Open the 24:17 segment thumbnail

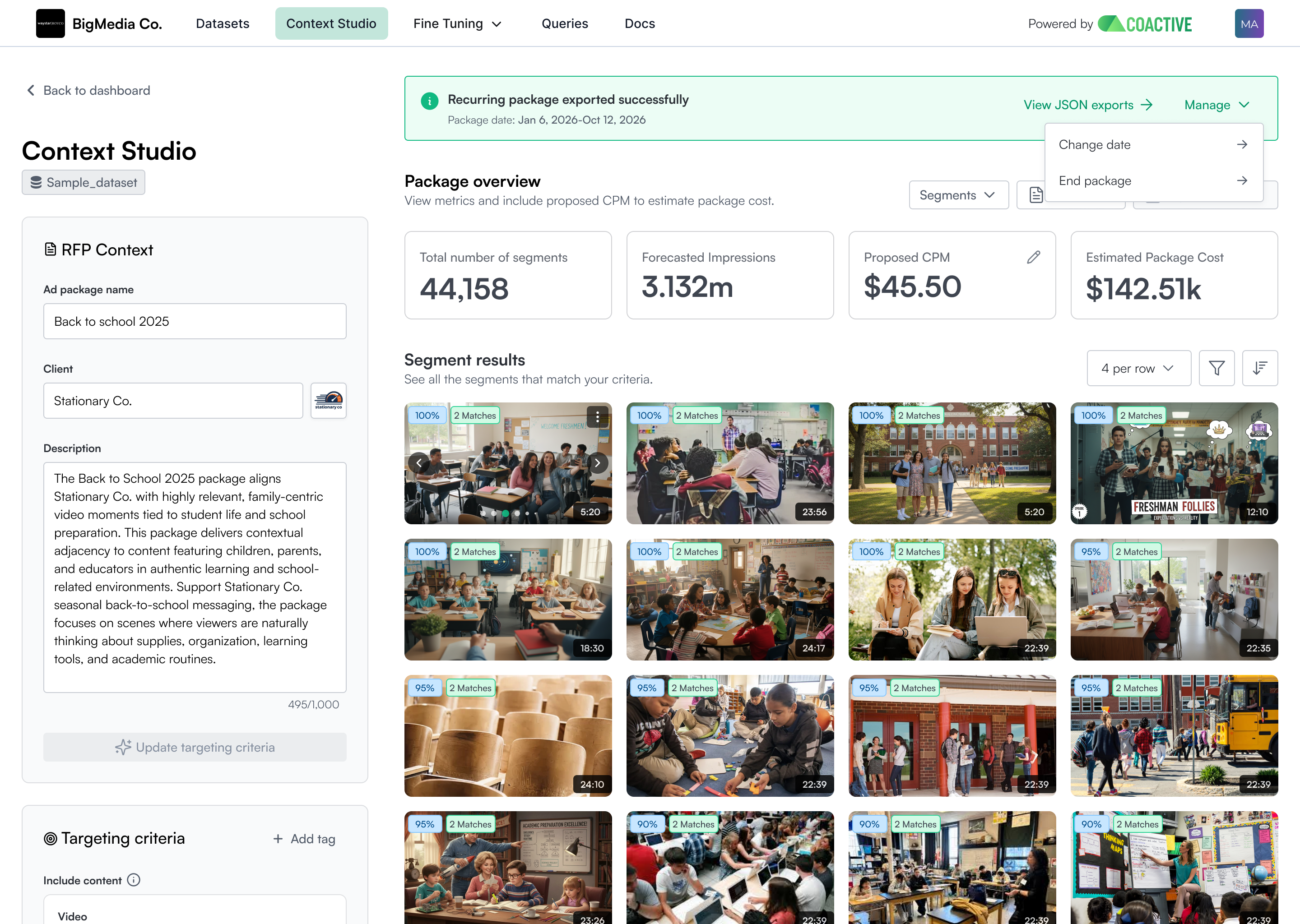point(730,600)
